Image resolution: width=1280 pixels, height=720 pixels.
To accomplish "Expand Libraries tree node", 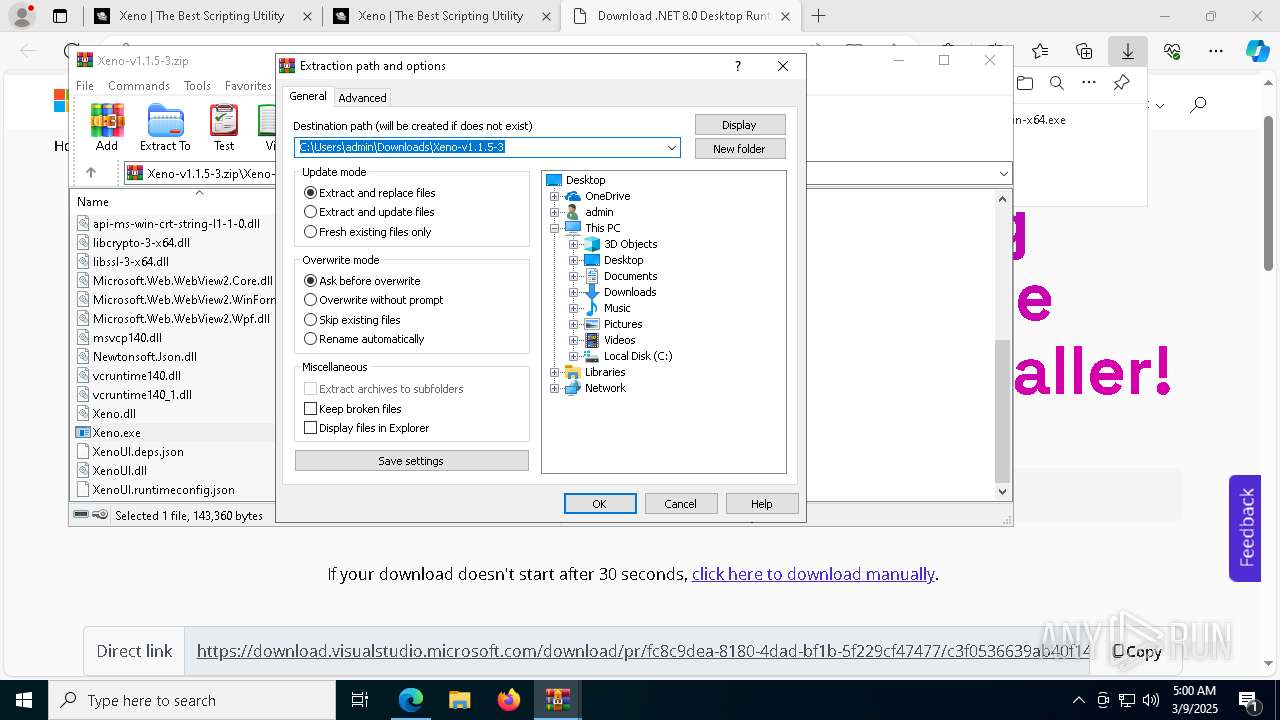I will click(554, 372).
